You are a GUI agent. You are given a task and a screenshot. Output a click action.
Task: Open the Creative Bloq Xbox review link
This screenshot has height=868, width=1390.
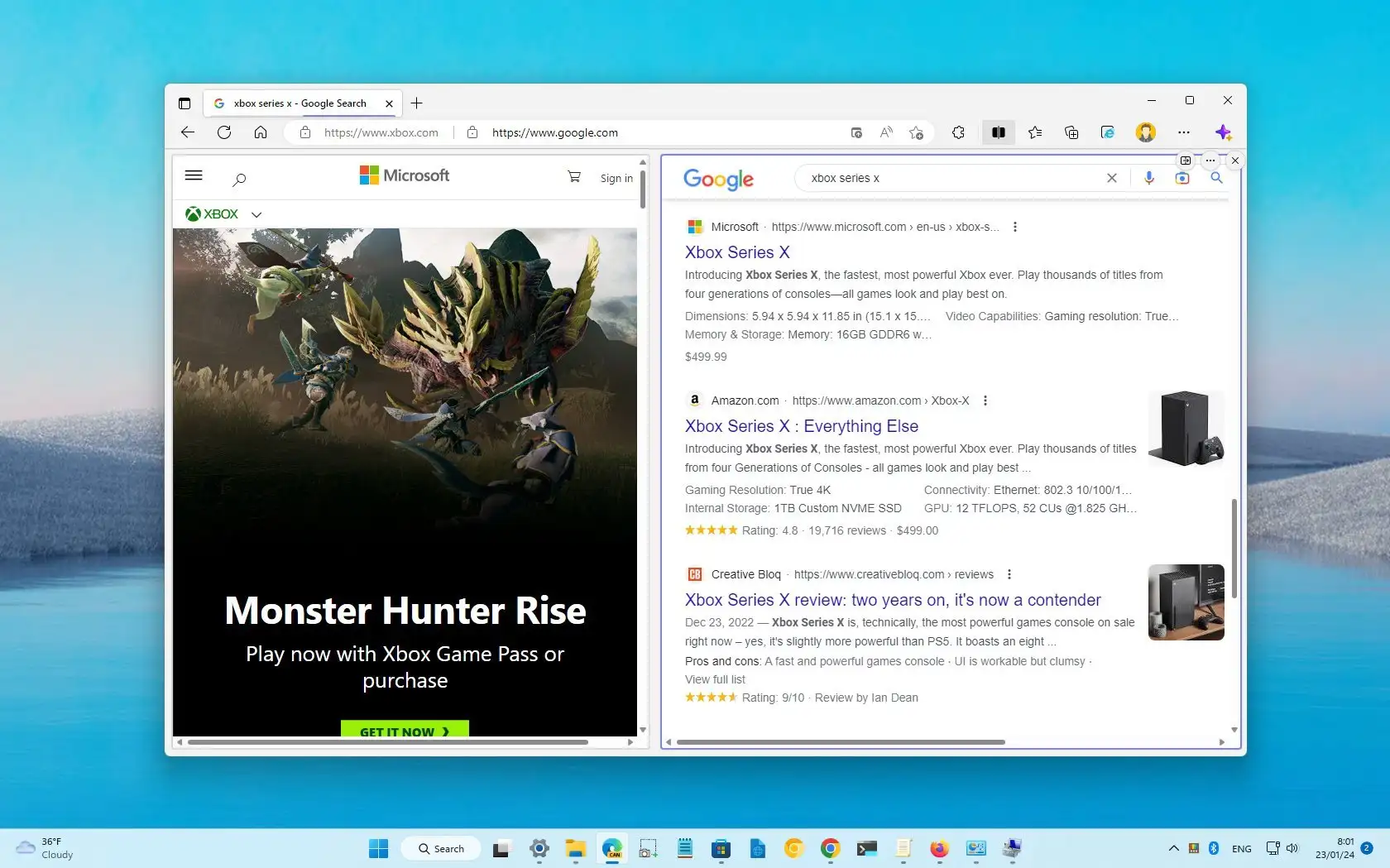tap(892, 599)
